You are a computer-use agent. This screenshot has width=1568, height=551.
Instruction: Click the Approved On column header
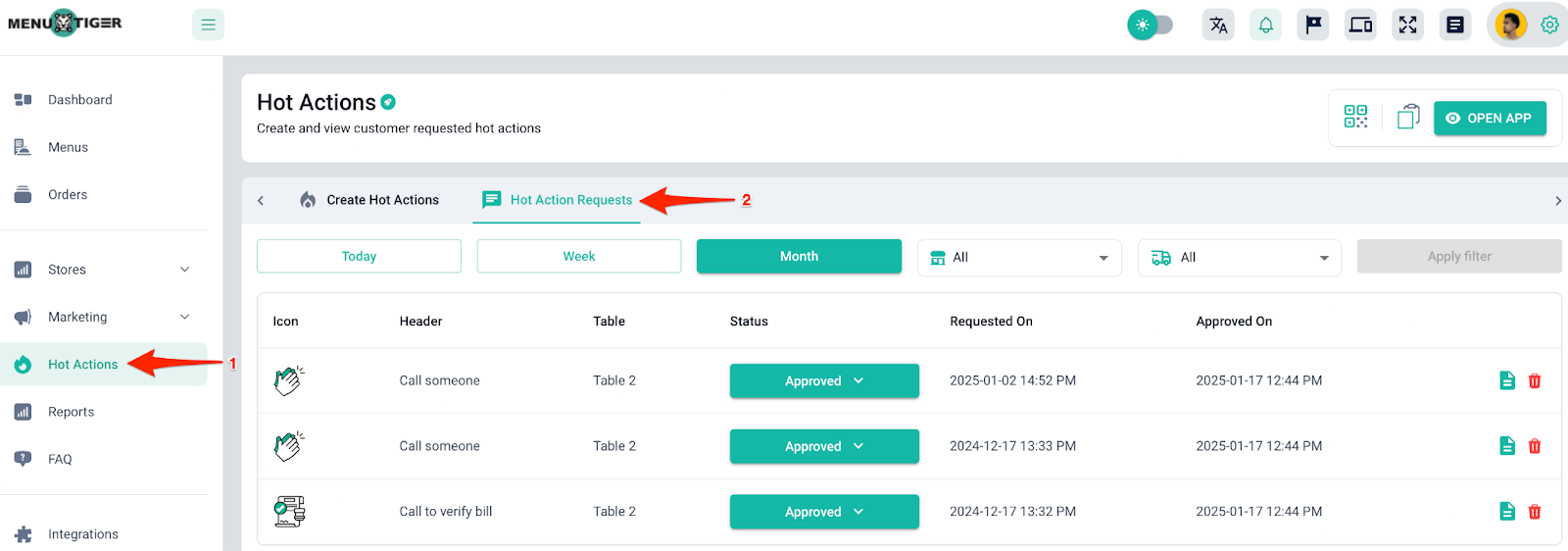pos(1234,321)
